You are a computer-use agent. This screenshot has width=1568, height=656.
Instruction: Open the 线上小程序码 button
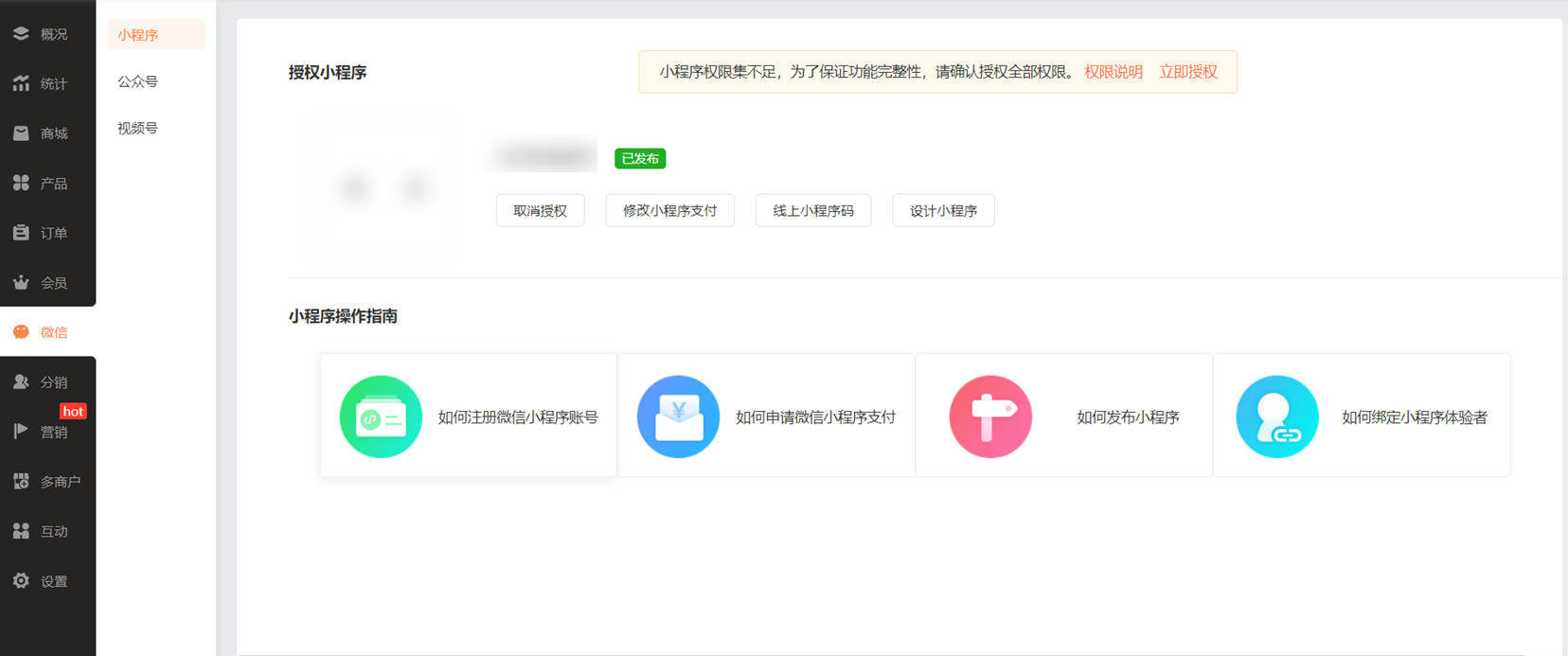(812, 210)
